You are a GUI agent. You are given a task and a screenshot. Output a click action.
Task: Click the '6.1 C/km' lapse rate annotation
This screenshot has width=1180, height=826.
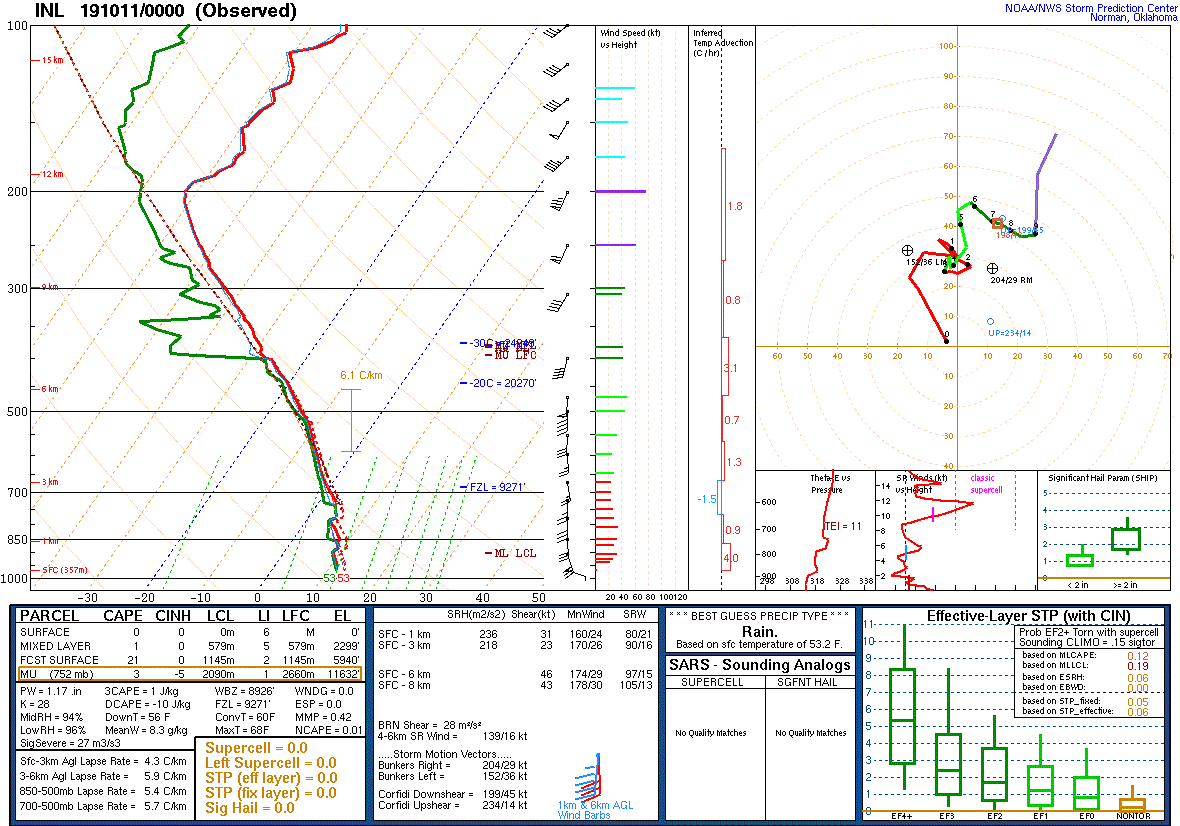[x=361, y=375]
